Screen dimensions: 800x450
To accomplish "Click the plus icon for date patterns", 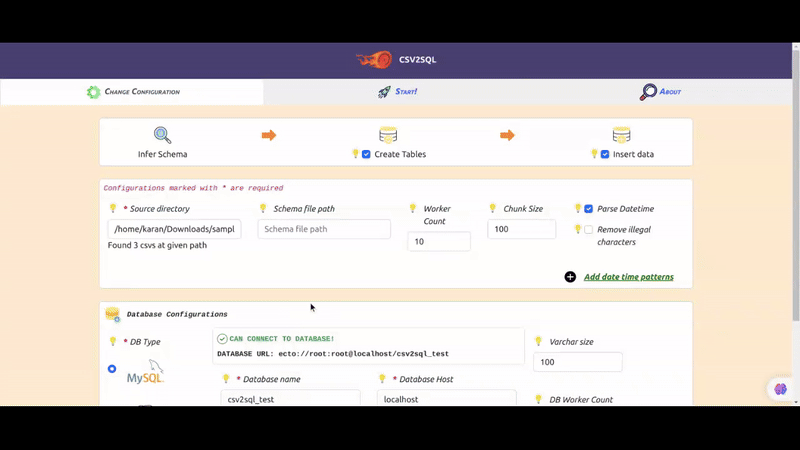I will click(570, 277).
